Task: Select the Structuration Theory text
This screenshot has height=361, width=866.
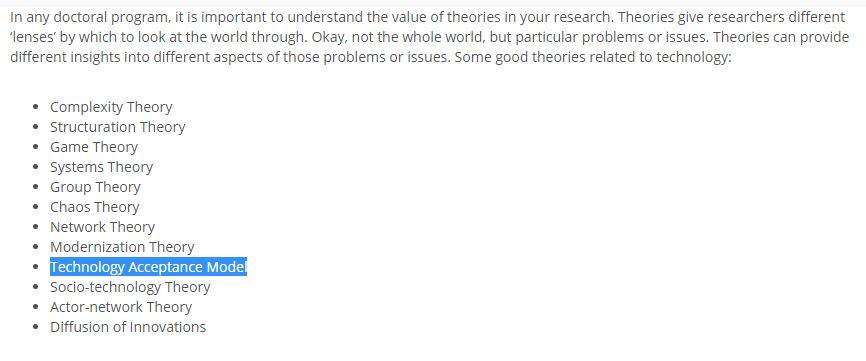Action: click(118, 127)
